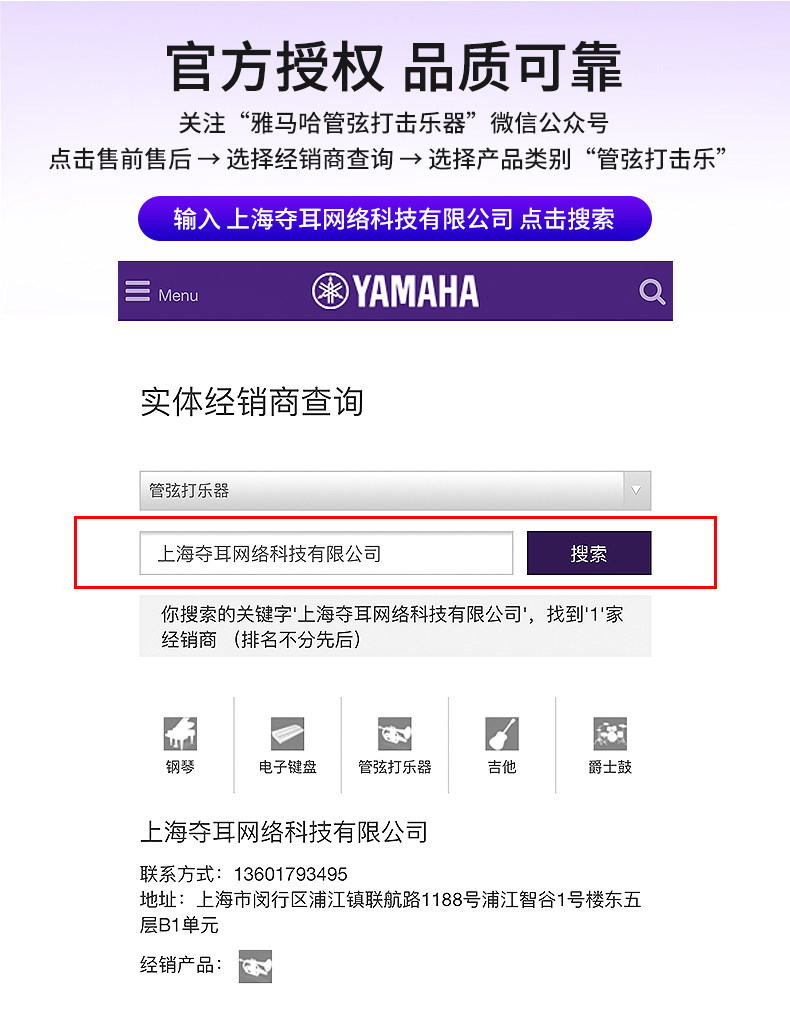
Task: Click the Yamaha tuning-fork logo emblem
Action: click(330, 291)
